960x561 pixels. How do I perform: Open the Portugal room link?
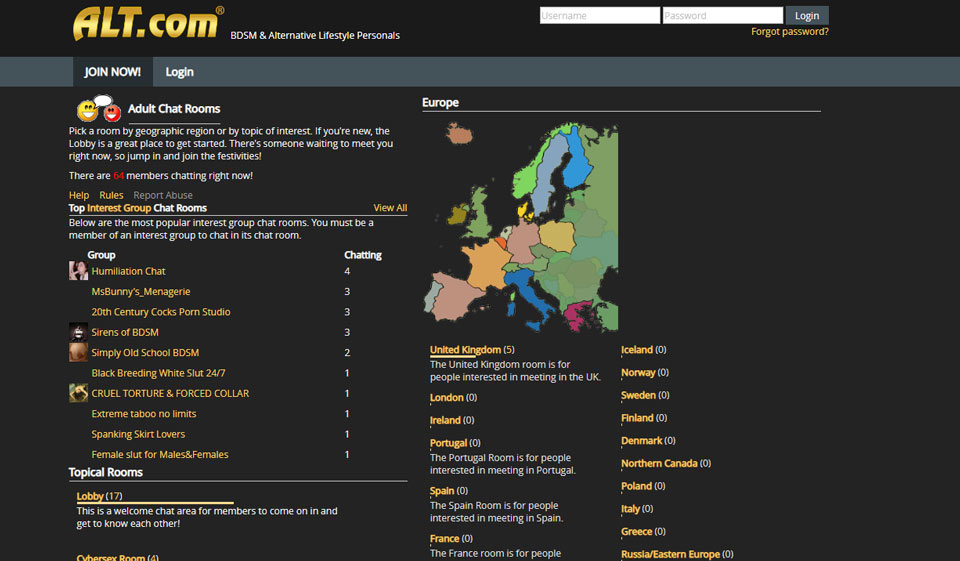pos(448,443)
